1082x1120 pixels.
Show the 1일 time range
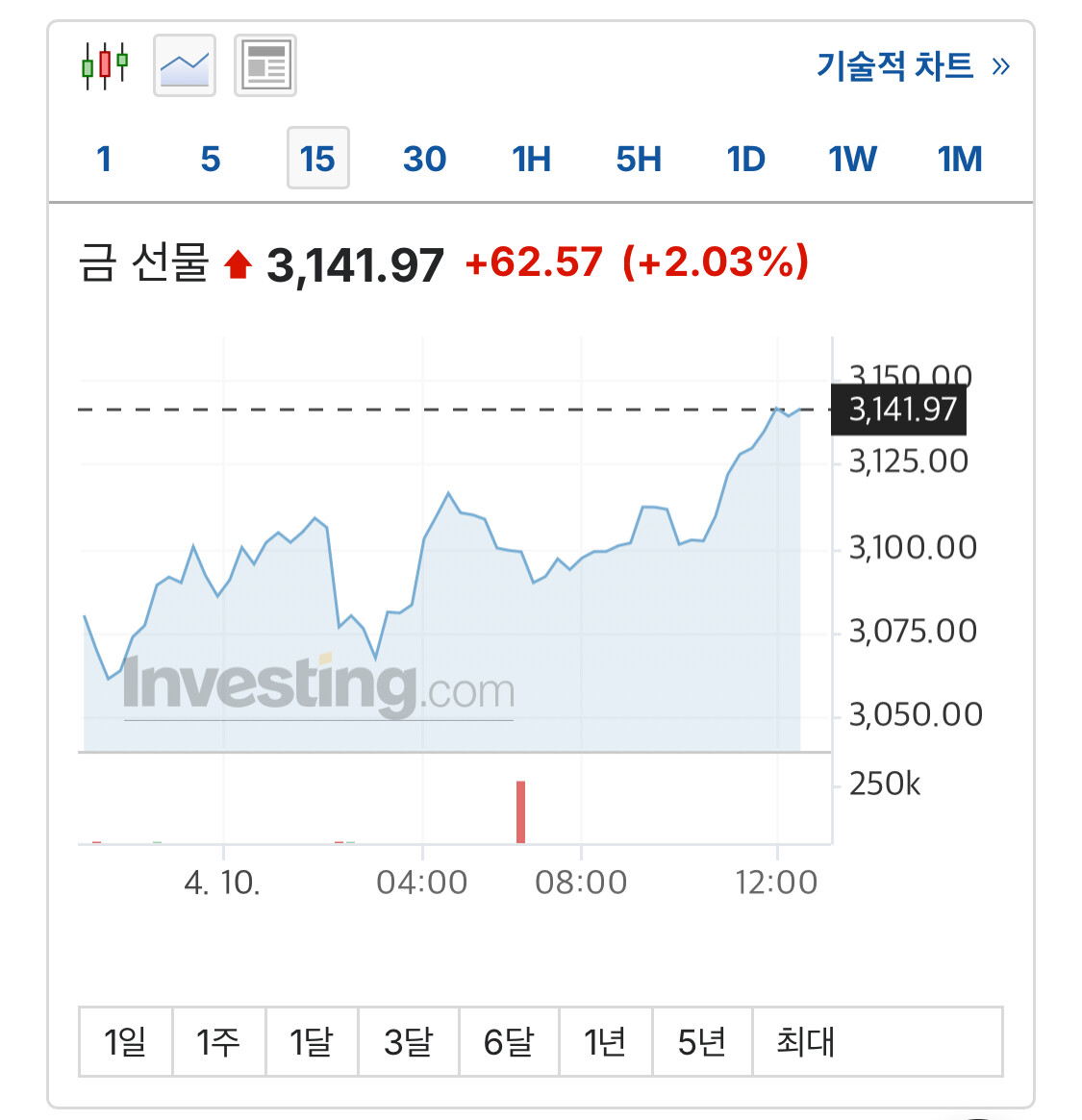click(125, 1041)
